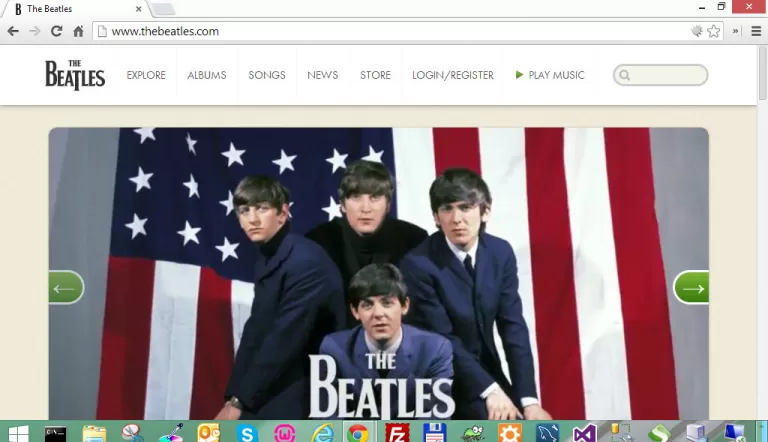Image resolution: width=768 pixels, height=442 pixels.
Task: Bookmark this page with the star icon
Action: point(714,31)
